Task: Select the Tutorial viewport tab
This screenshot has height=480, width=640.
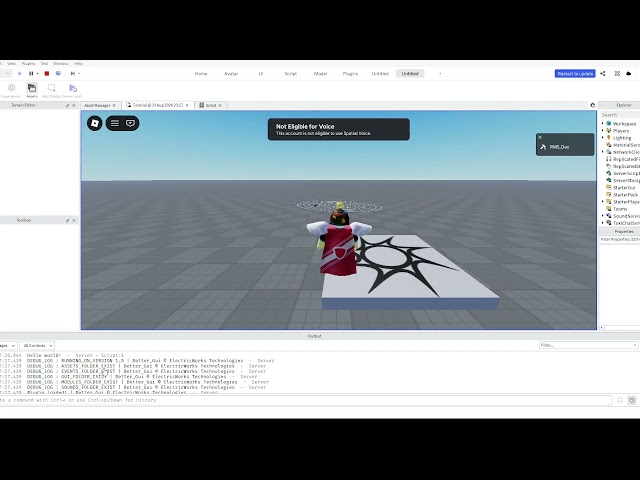Action: pos(158,105)
